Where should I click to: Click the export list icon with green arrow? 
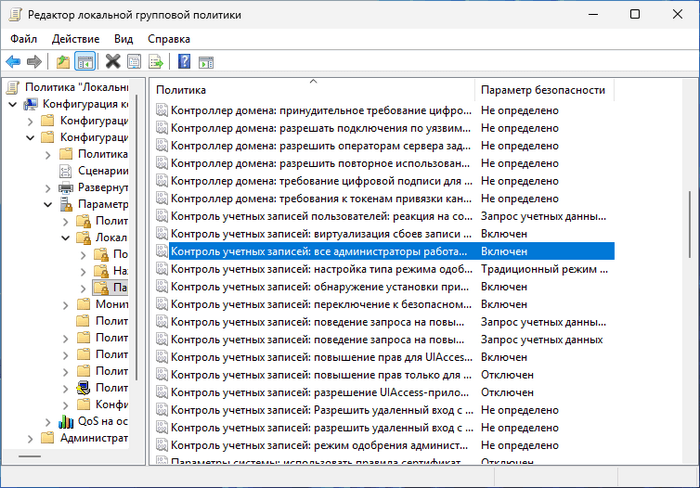tap(156, 62)
